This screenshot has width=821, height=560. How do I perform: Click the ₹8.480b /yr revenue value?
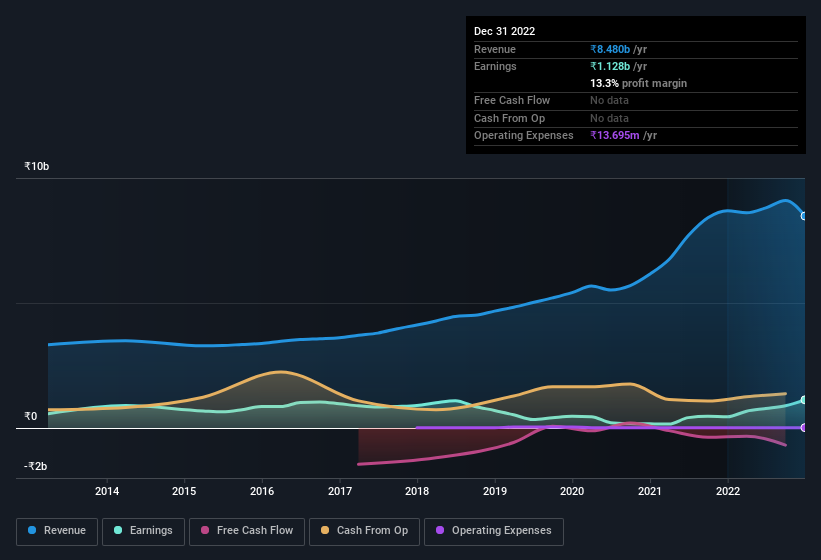(x=618, y=49)
